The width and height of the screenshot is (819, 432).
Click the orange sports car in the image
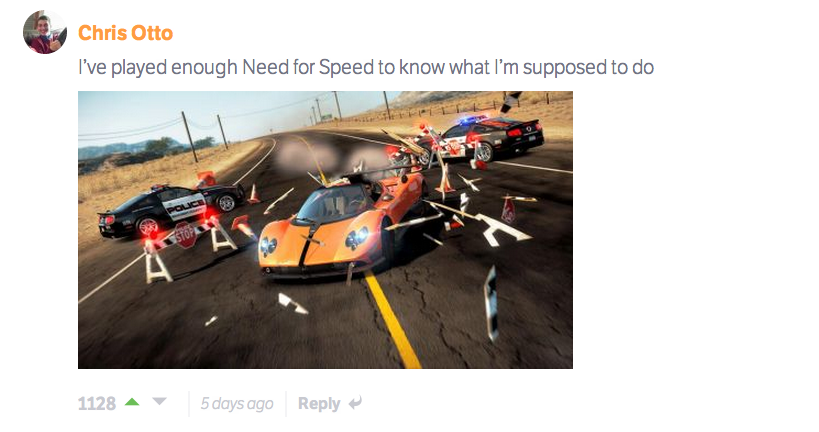pyautogui.click(x=342, y=225)
